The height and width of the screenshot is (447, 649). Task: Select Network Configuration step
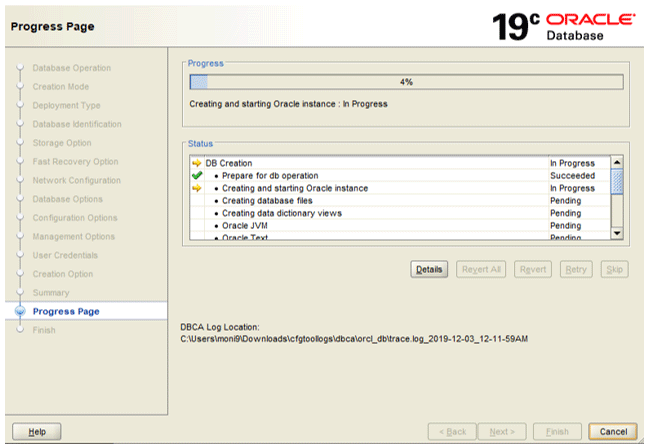tap(77, 180)
